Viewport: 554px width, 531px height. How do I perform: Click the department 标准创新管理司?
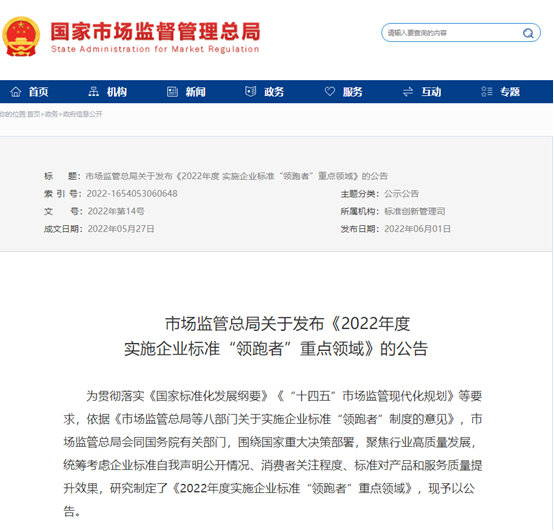[414, 211]
